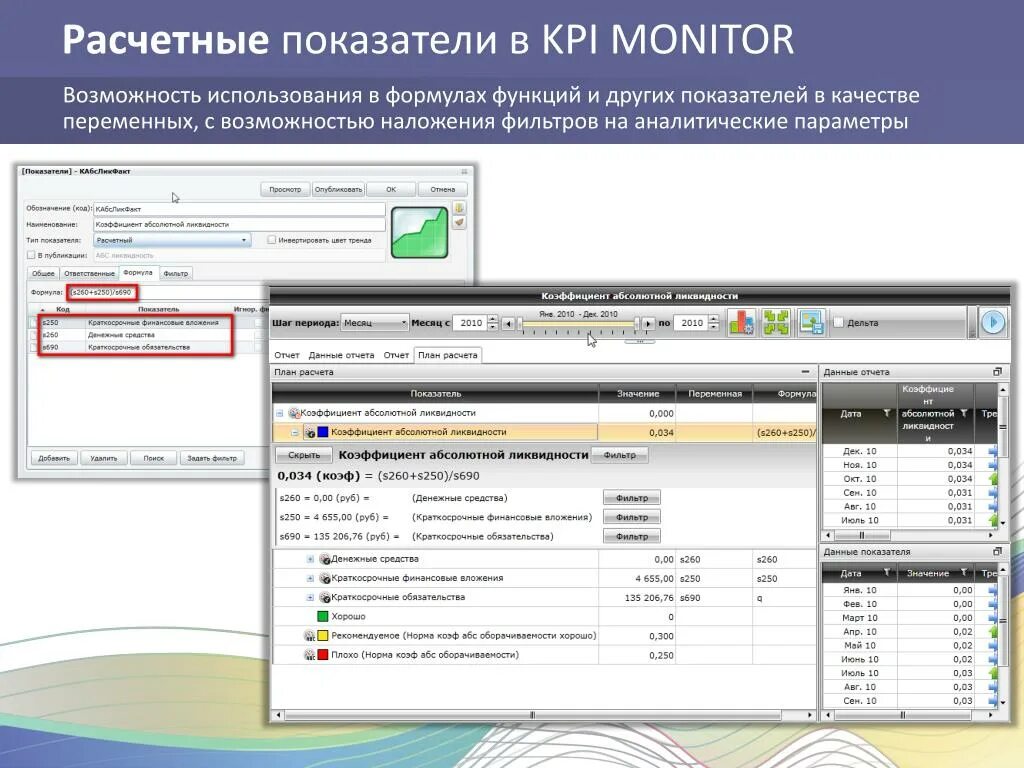Click the green trend chart indicator image
The width and height of the screenshot is (1024, 768).
pos(419,232)
